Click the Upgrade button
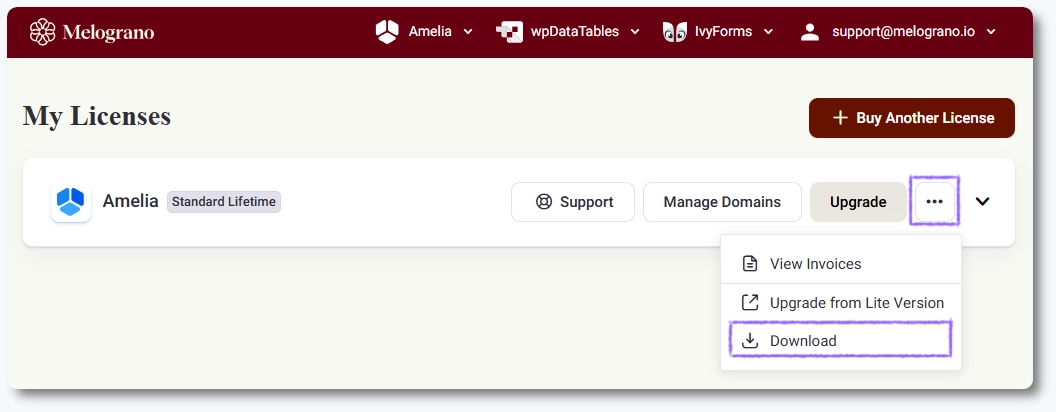Viewport: 1056px width, 412px height. 858,202
